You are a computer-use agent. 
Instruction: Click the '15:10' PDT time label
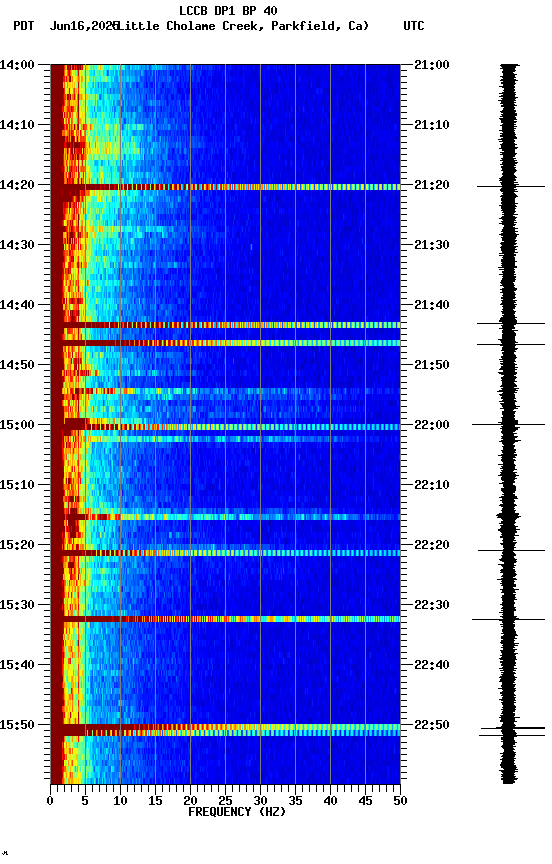click(17, 485)
